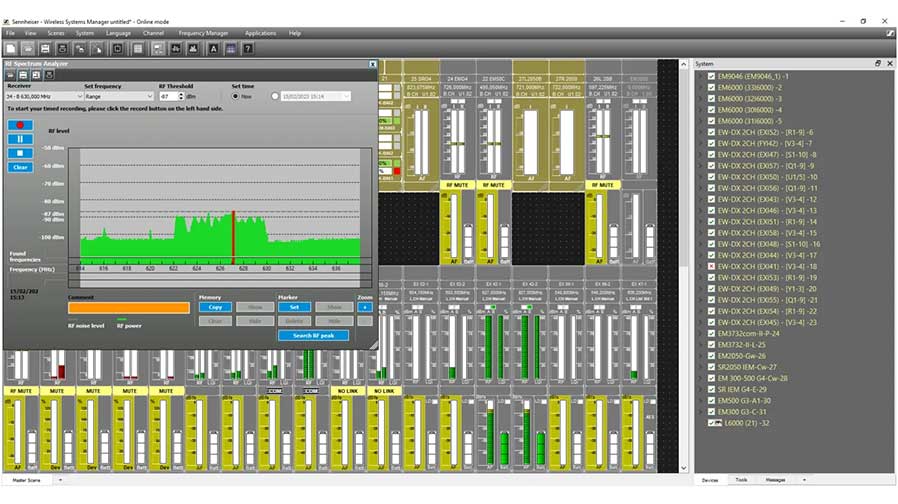The height and width of the screenshot is (504, 898).
Task: Click the vertical scrollbar down arrow of channel view
Action: (x=684, y=468)
